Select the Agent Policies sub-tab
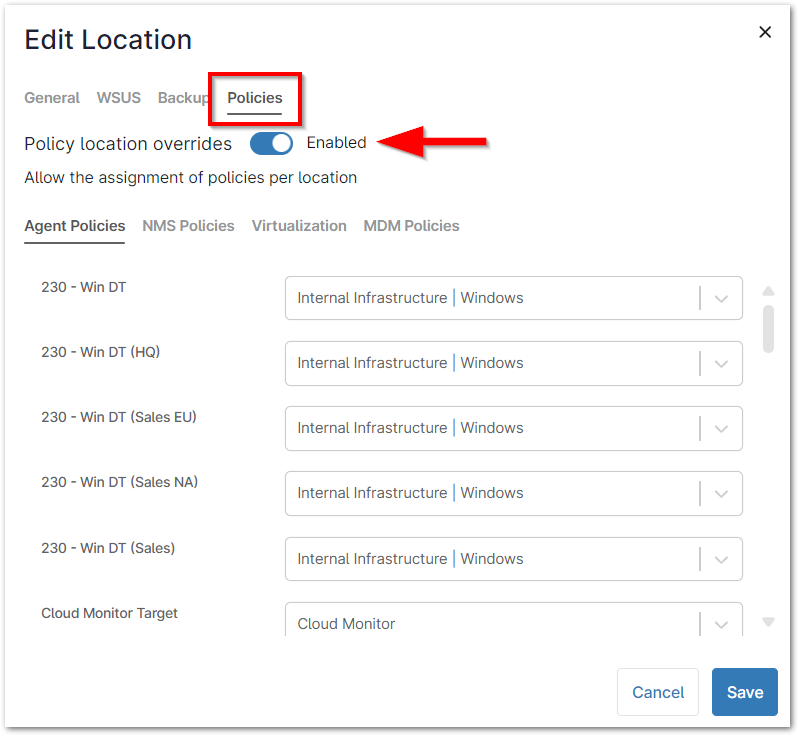 click(75, 226)
